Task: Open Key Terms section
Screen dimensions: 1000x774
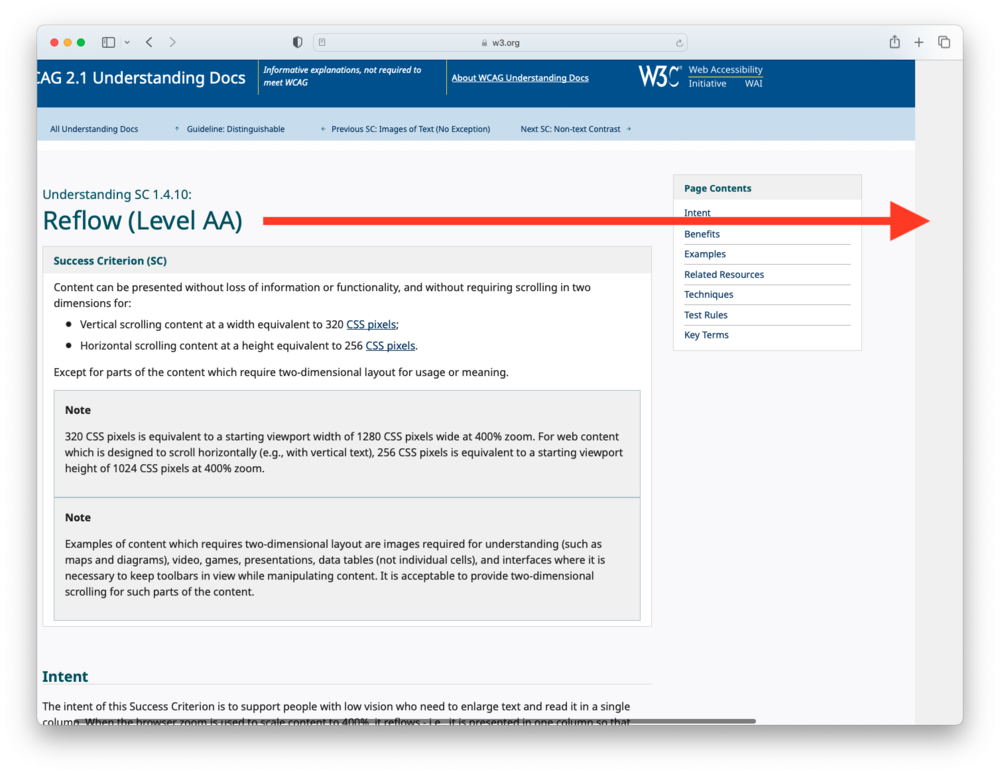Action: tap(706, 334)
